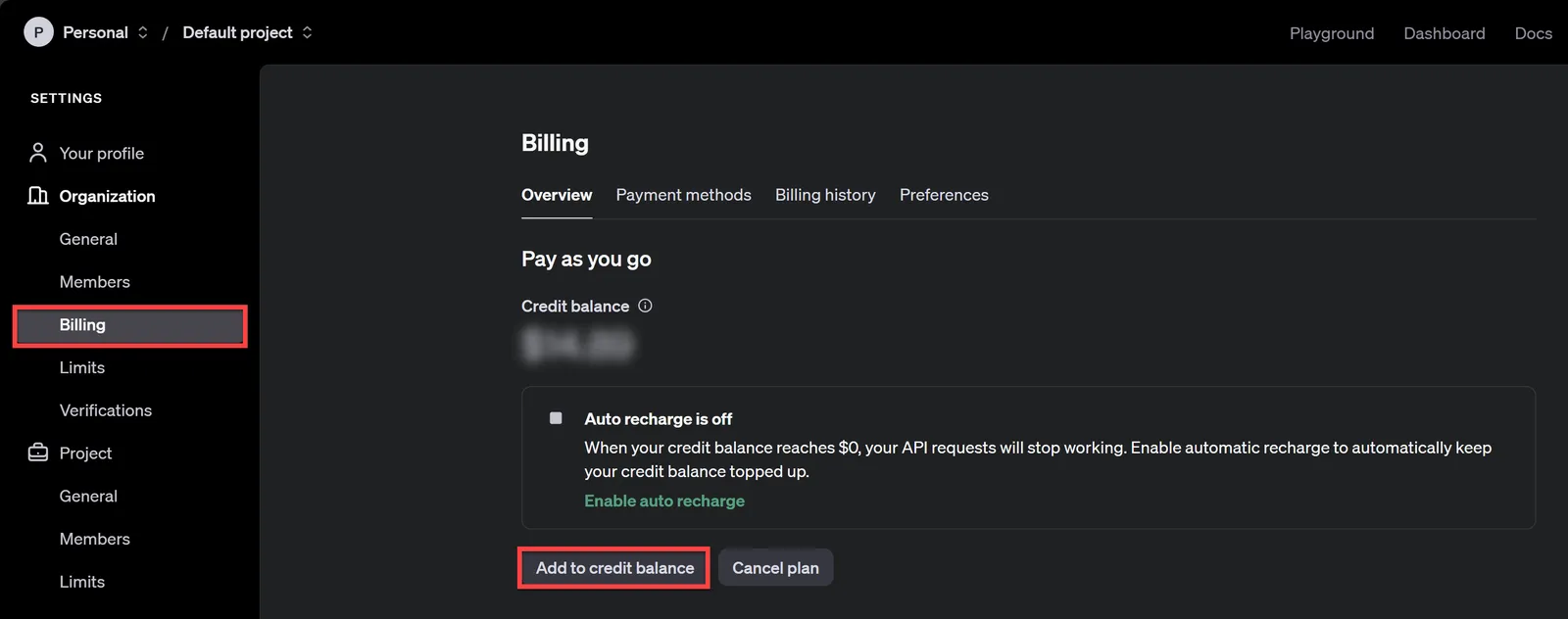Screen dimensions: 1568x619
Task: Click the Personal account avatar icon
Action: (x=38, y=32)
